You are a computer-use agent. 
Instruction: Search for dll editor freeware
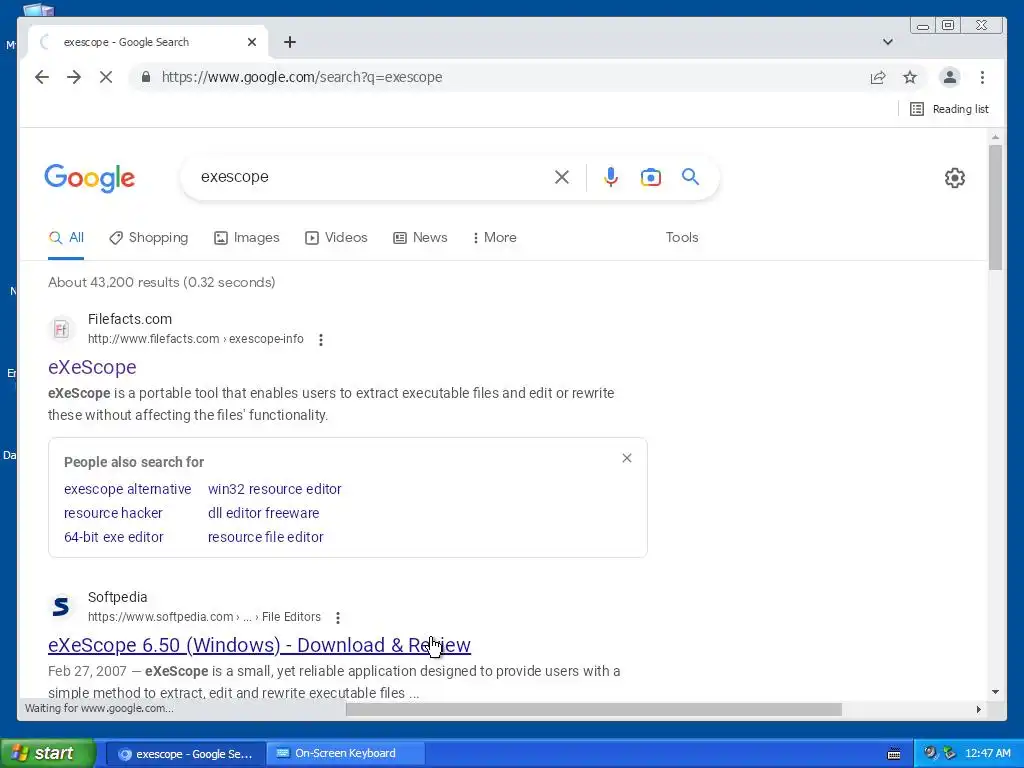263,513
